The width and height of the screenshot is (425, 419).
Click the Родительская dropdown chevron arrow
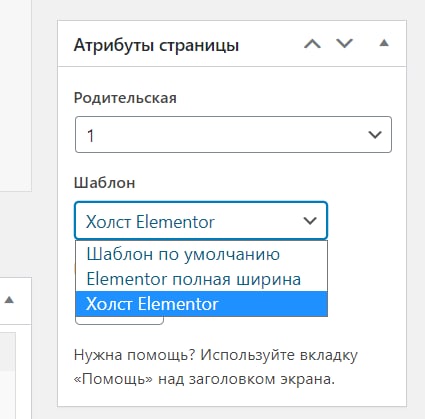pyautogui.click(x=375, y=135)
